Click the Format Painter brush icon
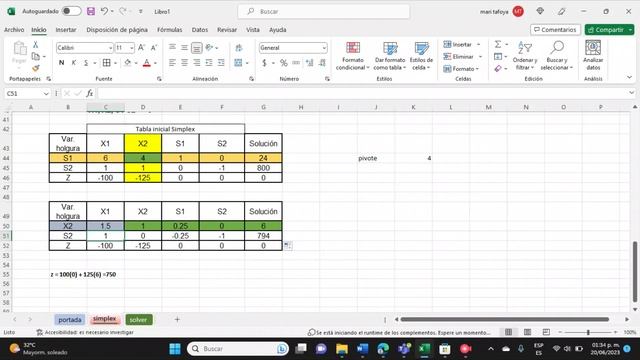This screenshot has width=640, height=360. pos(36,68)
